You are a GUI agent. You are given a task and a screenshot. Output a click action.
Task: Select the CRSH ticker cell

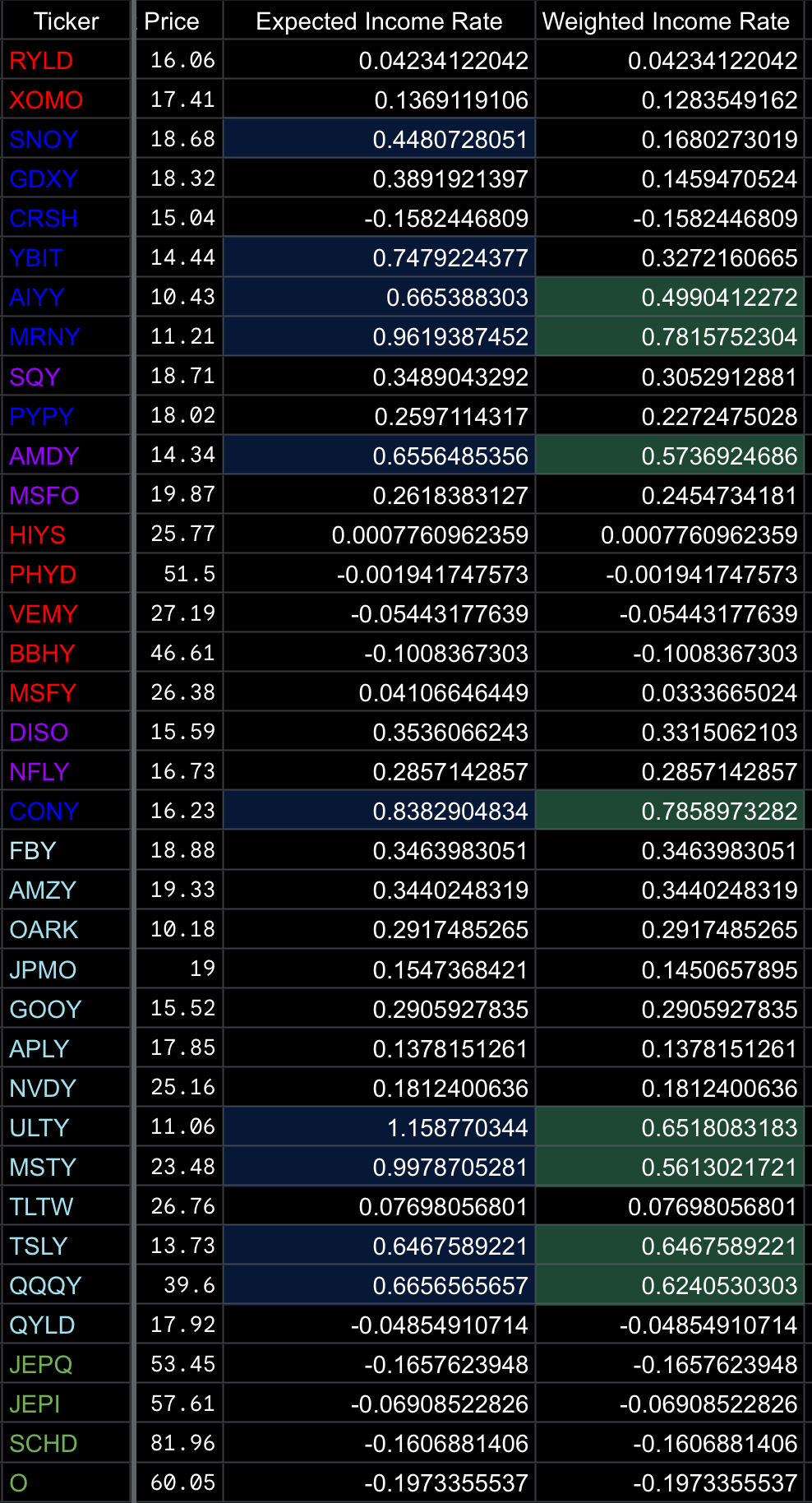click(x=66, y=218)
